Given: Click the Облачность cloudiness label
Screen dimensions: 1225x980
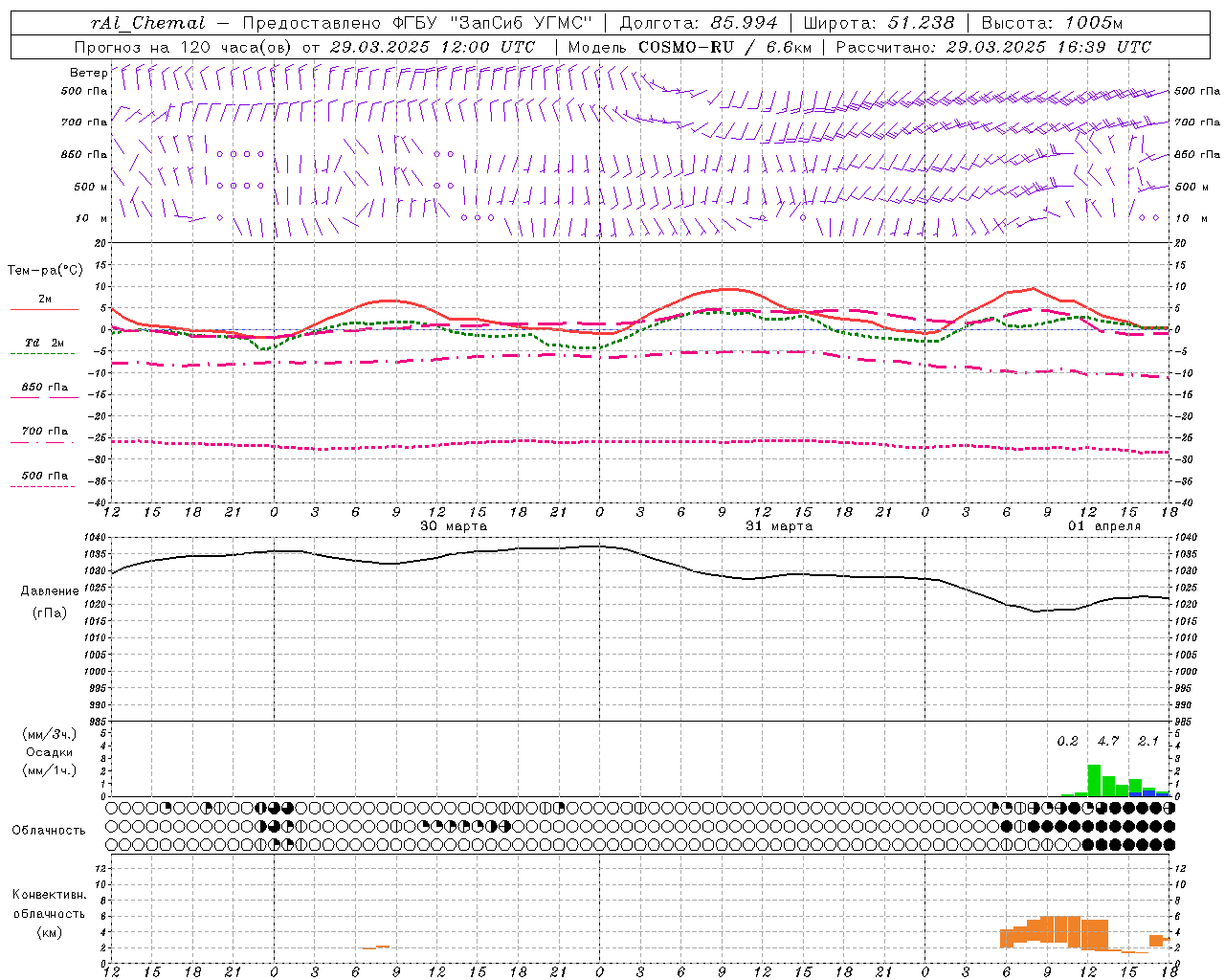Looking at the screenshot, I should pos(49,831).
